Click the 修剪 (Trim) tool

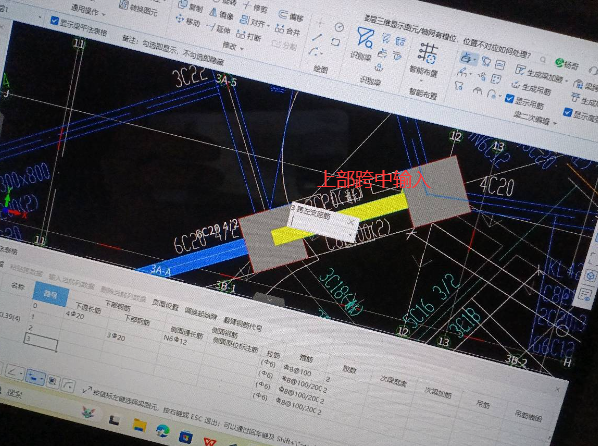pos(256,7)
